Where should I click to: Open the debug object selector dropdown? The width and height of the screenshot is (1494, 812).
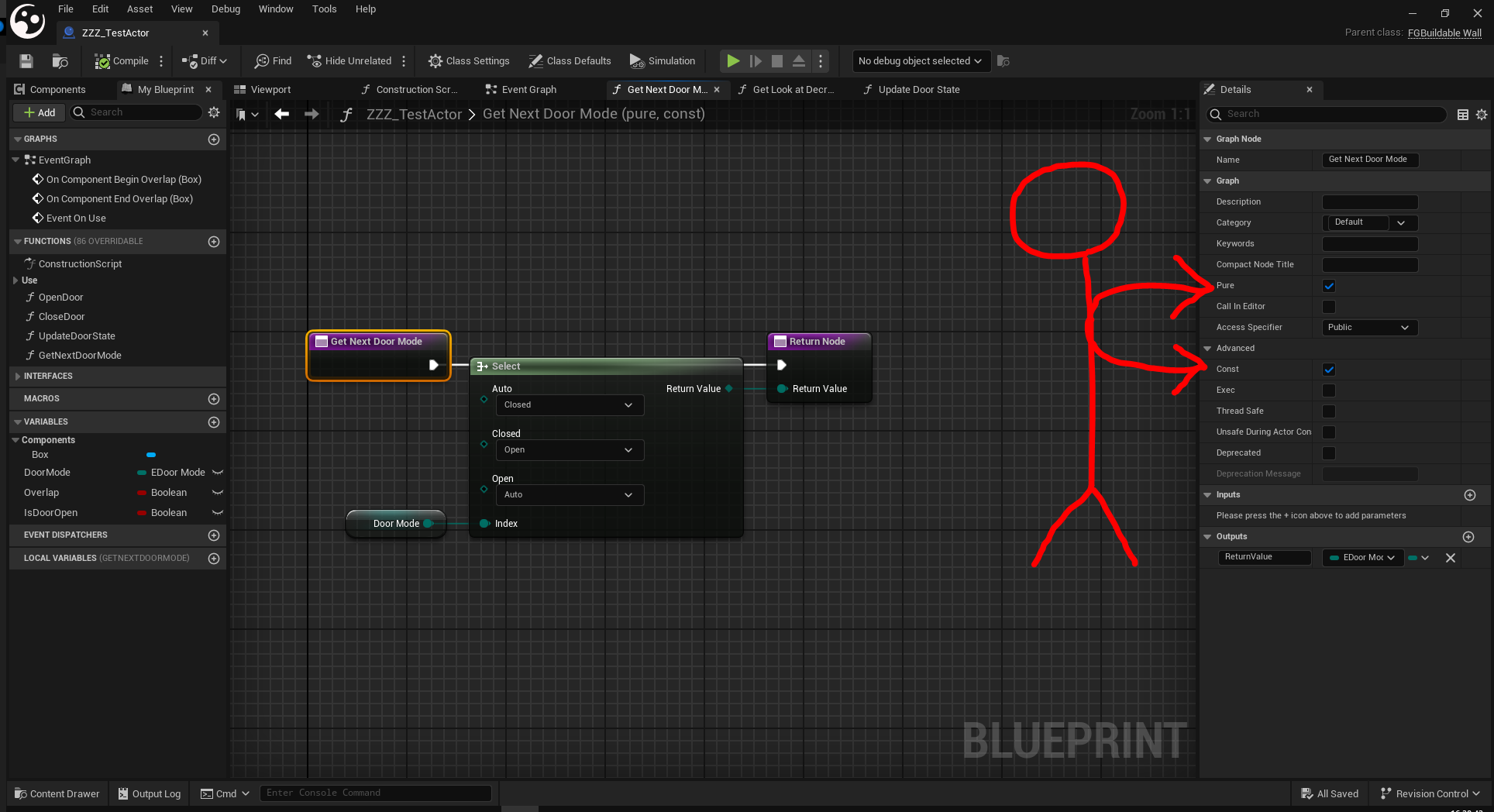tap(921, 61)
